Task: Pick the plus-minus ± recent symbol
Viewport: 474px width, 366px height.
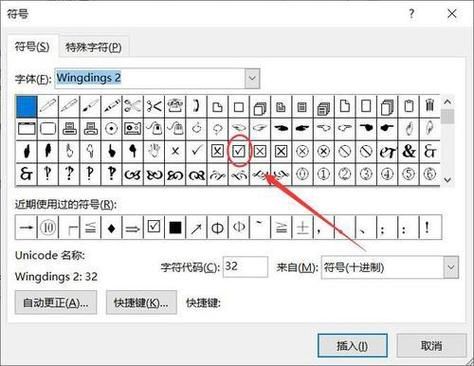Action: 303,227
